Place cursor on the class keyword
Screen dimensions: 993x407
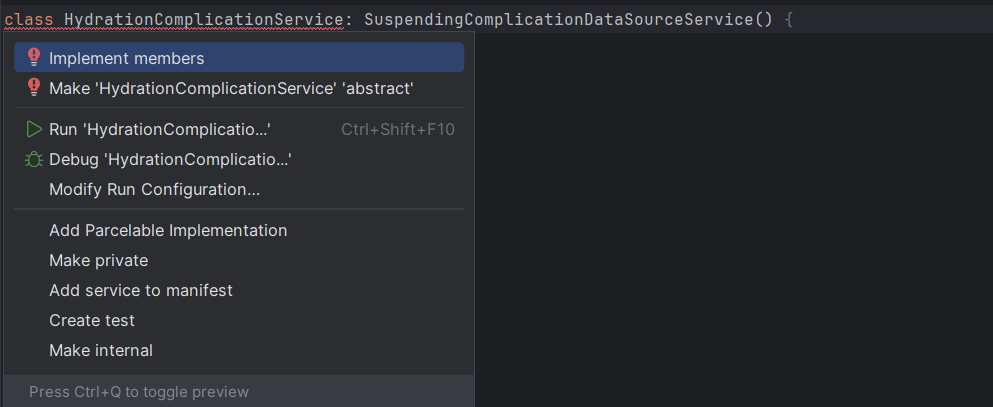tap(29, 20)
